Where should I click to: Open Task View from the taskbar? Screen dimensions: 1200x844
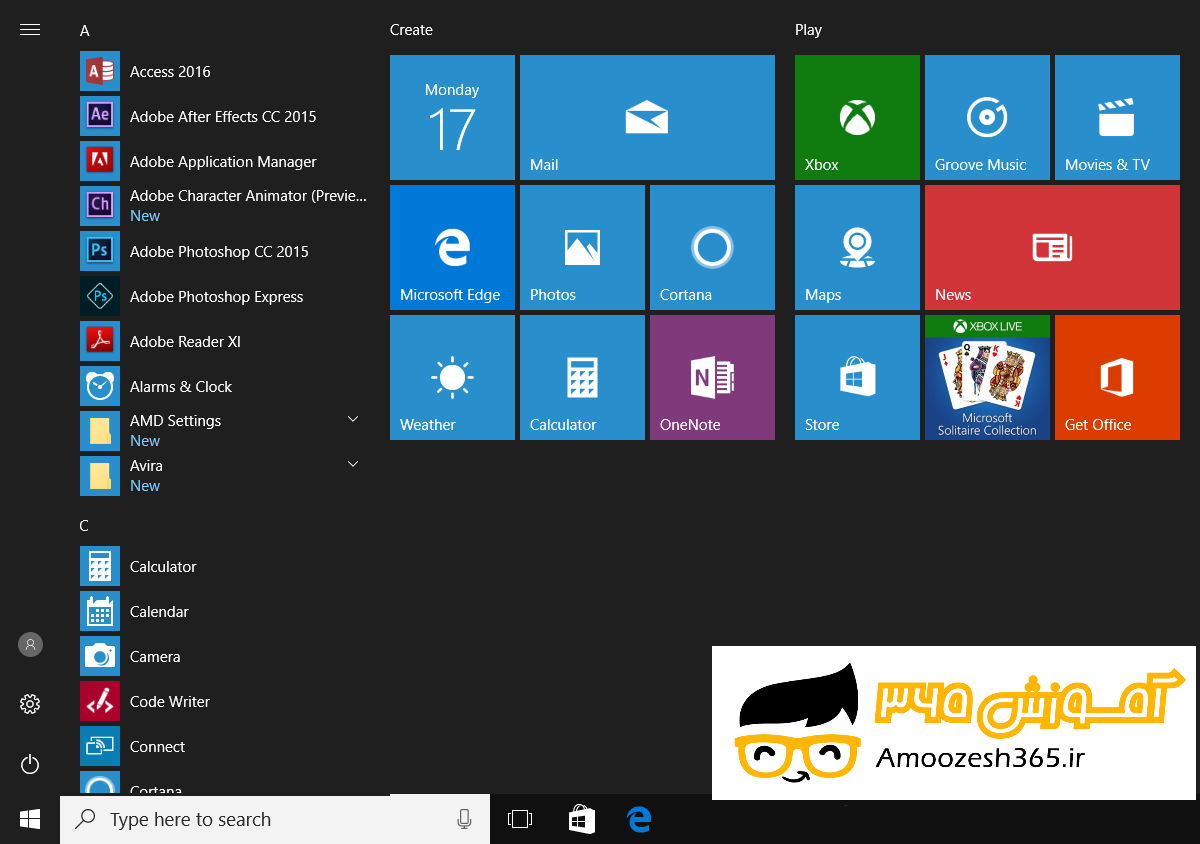520,820
